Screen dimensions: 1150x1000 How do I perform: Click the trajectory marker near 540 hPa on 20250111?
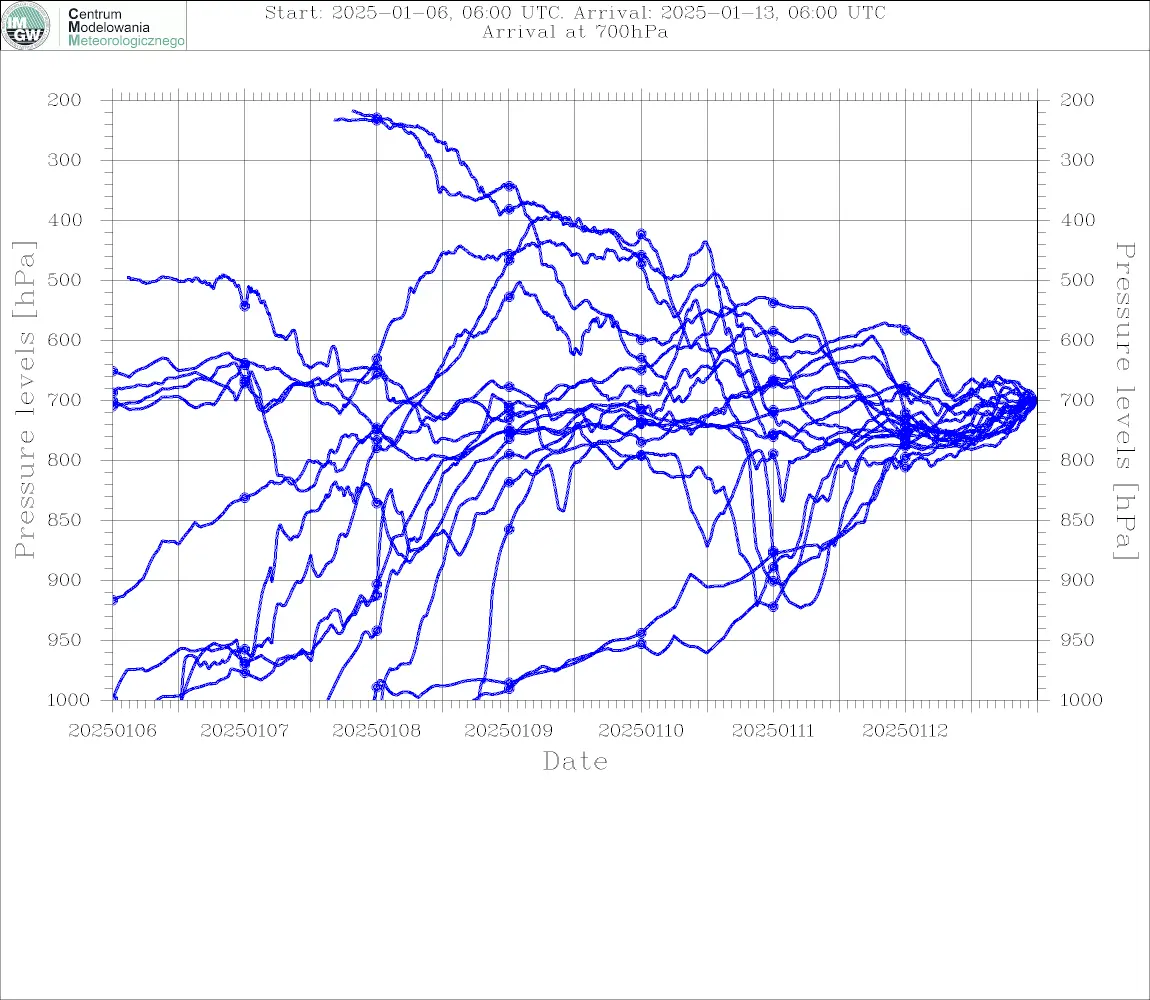pyautogui.click(x=773, y=302)
